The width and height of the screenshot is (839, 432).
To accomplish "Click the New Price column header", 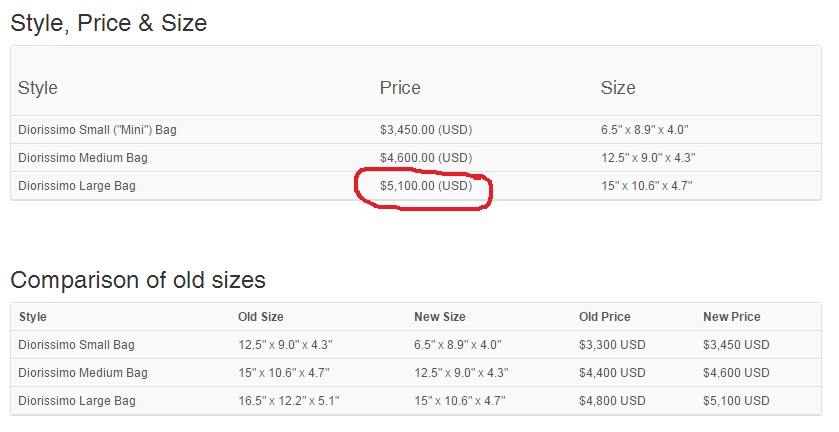I will click(732, 317).
